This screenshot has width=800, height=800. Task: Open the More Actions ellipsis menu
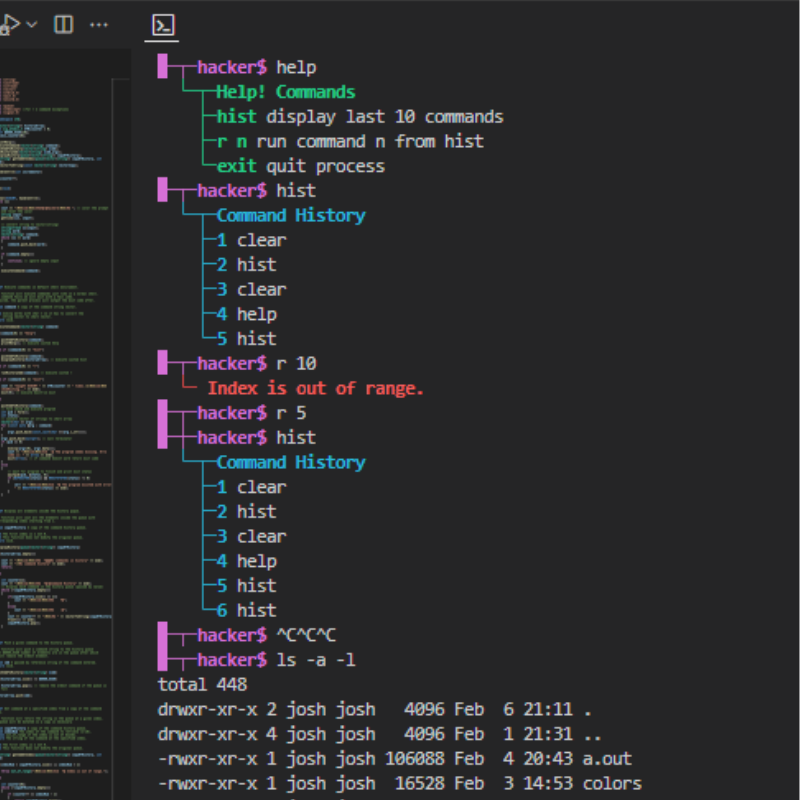[99, 24]
